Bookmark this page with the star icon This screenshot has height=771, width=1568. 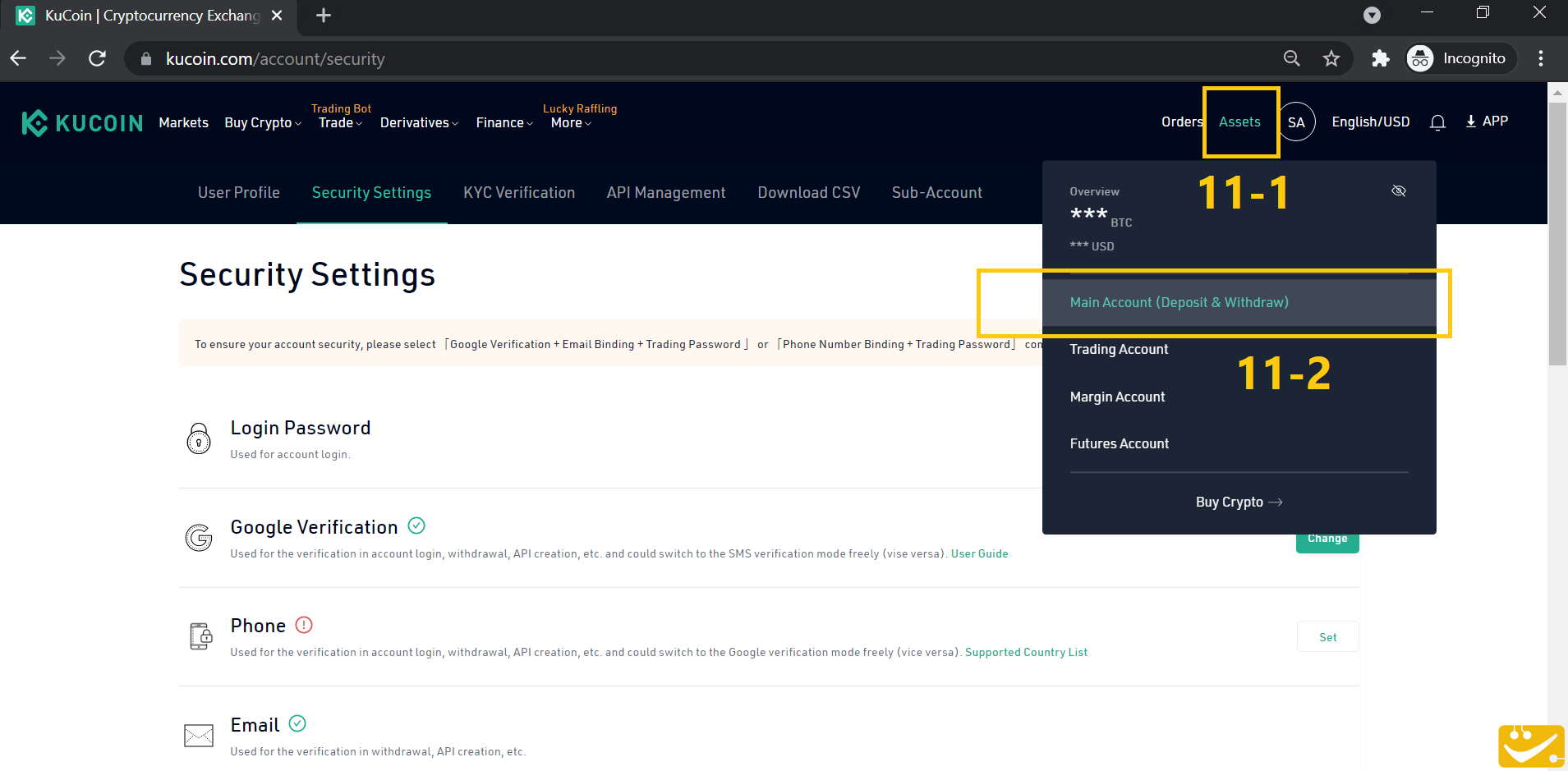pyautogui.click(x=1331, y=58)
